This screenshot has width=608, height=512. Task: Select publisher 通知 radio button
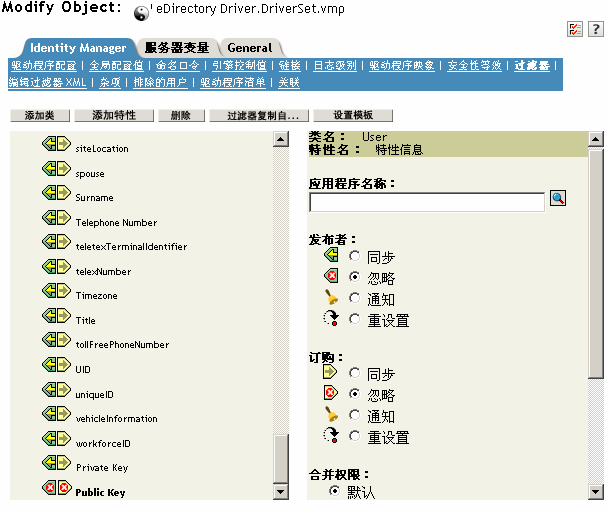click(354, 298)
